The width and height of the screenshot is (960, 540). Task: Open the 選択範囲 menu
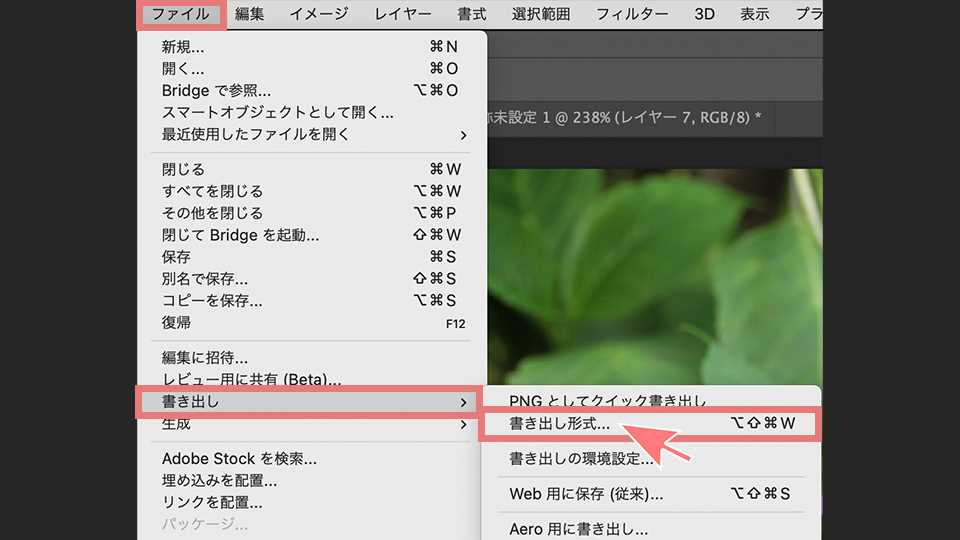tap(541, 14)
